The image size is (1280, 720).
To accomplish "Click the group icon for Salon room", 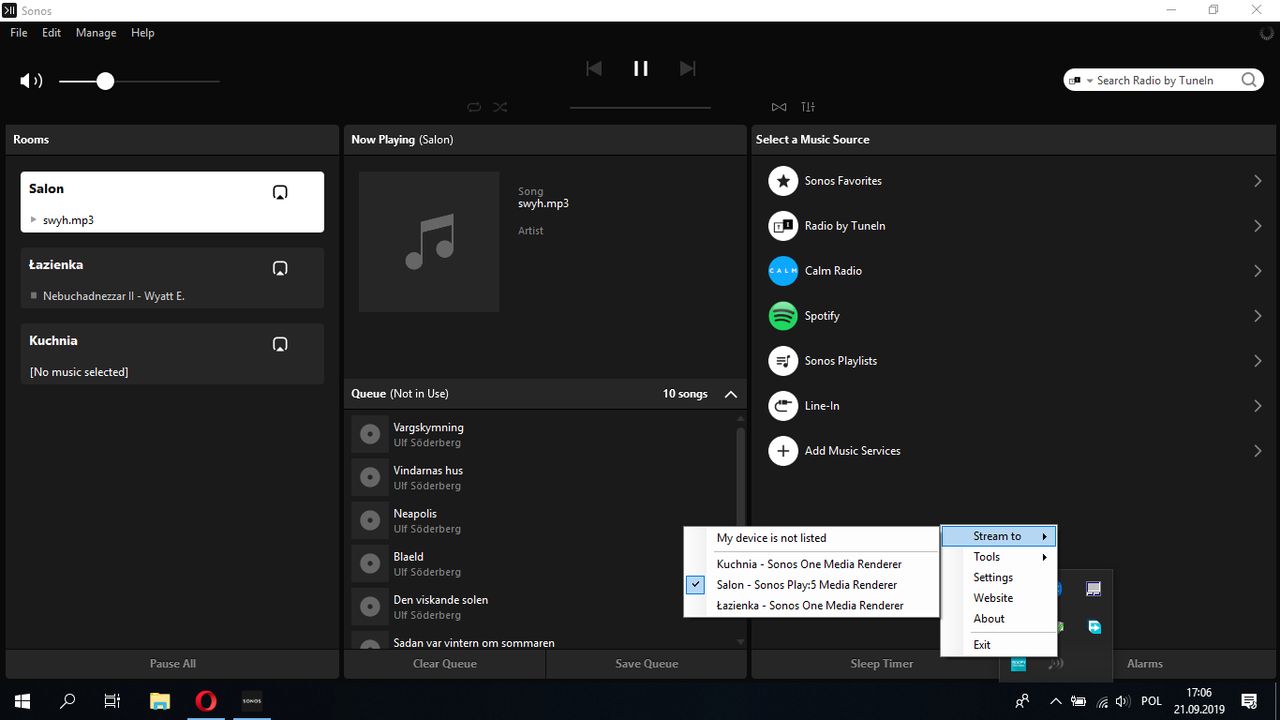I will coord(280,192).
